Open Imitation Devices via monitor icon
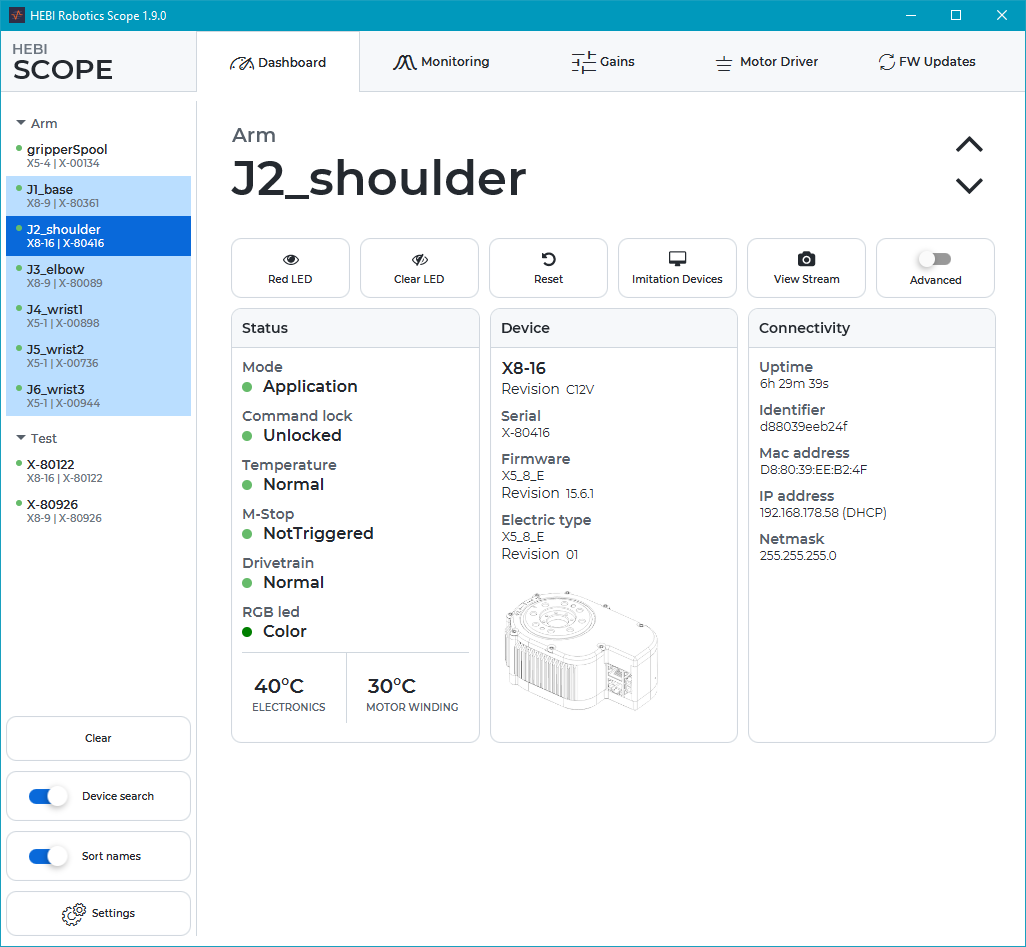This screenshot has width=1026, height=947. (677, 258)
